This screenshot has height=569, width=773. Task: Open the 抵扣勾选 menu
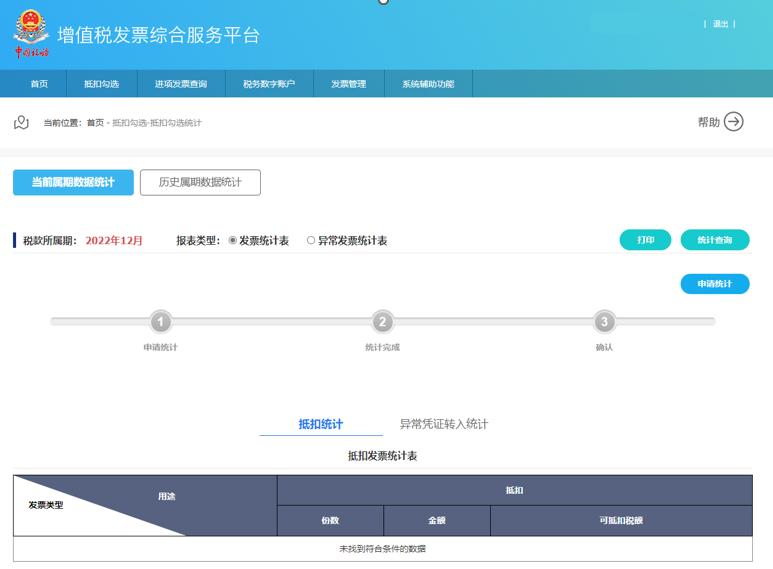pos(102,84)
